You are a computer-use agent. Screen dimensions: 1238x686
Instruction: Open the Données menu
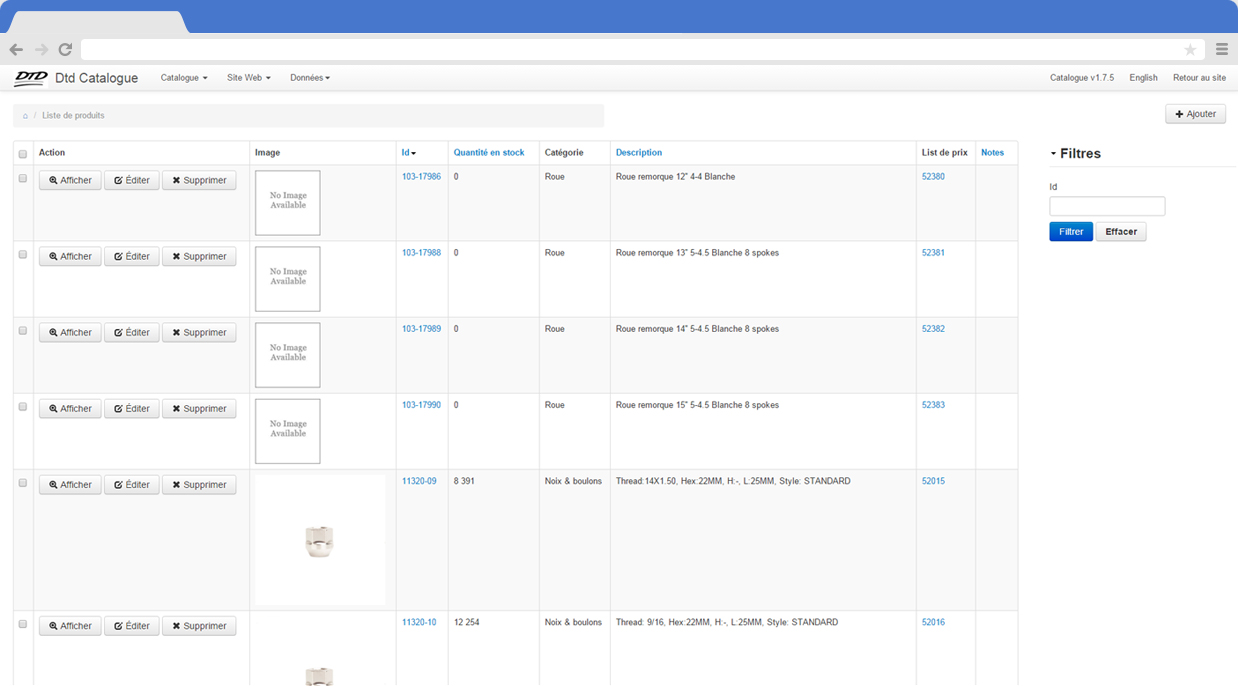(x=309, y=78)
